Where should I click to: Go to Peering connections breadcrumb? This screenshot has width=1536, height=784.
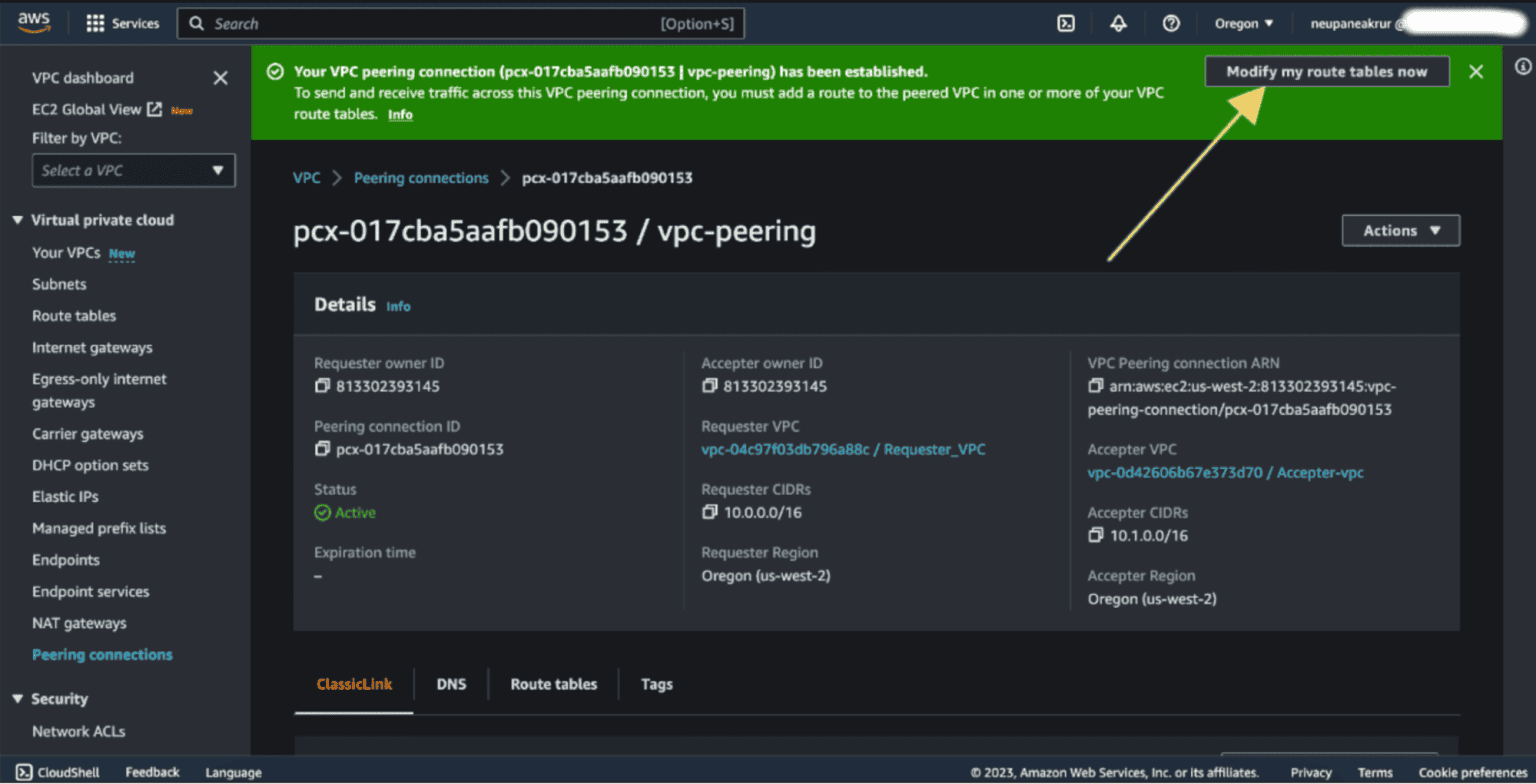(x=421, y=178)
